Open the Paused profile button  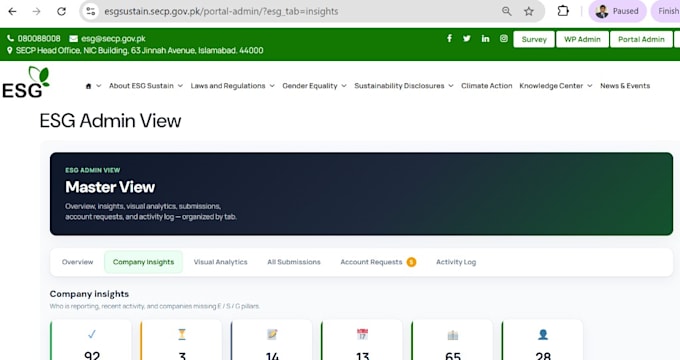617,11
